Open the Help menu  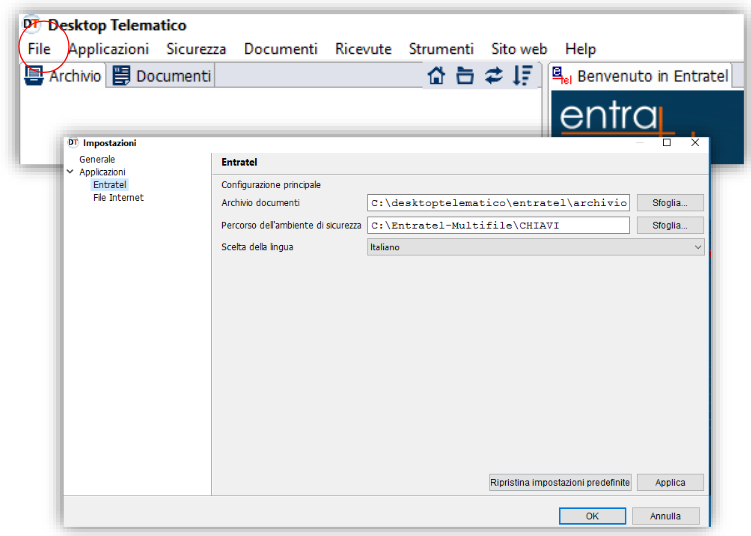pos(580,49)
